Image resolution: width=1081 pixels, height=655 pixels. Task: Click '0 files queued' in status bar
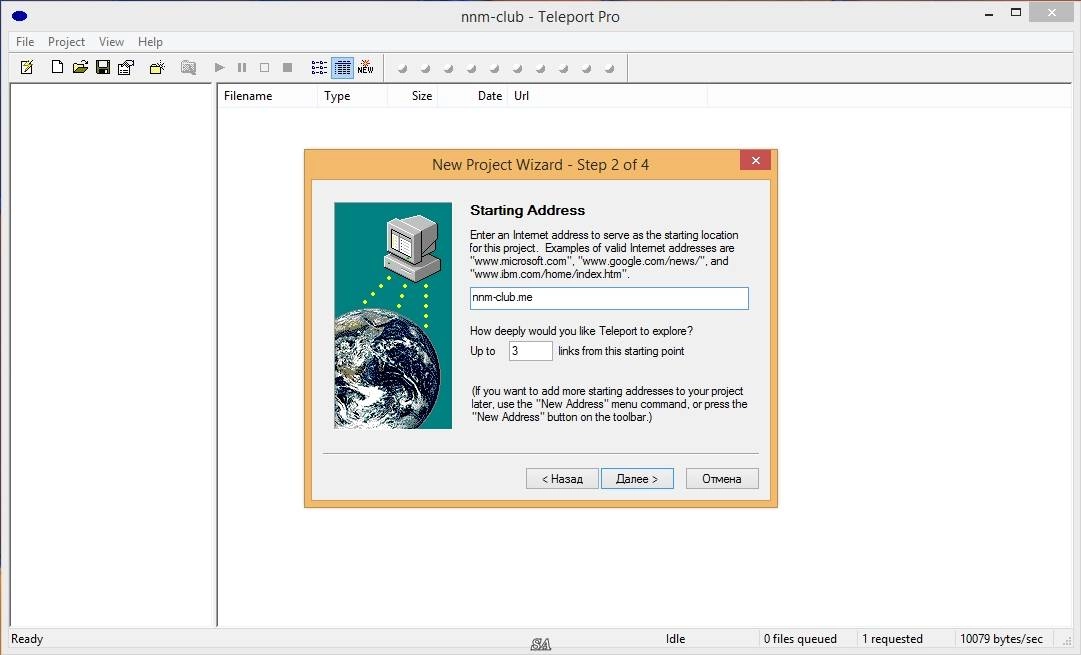[x=800, y=639]
